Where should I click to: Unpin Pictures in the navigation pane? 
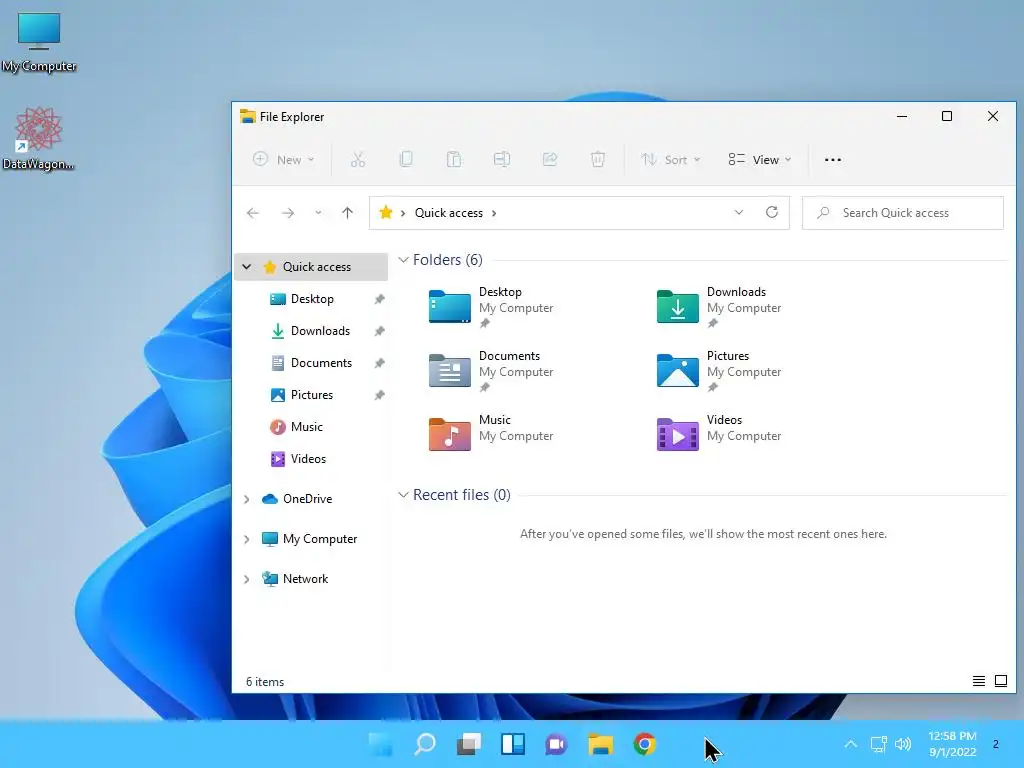(x=379, y=395)
